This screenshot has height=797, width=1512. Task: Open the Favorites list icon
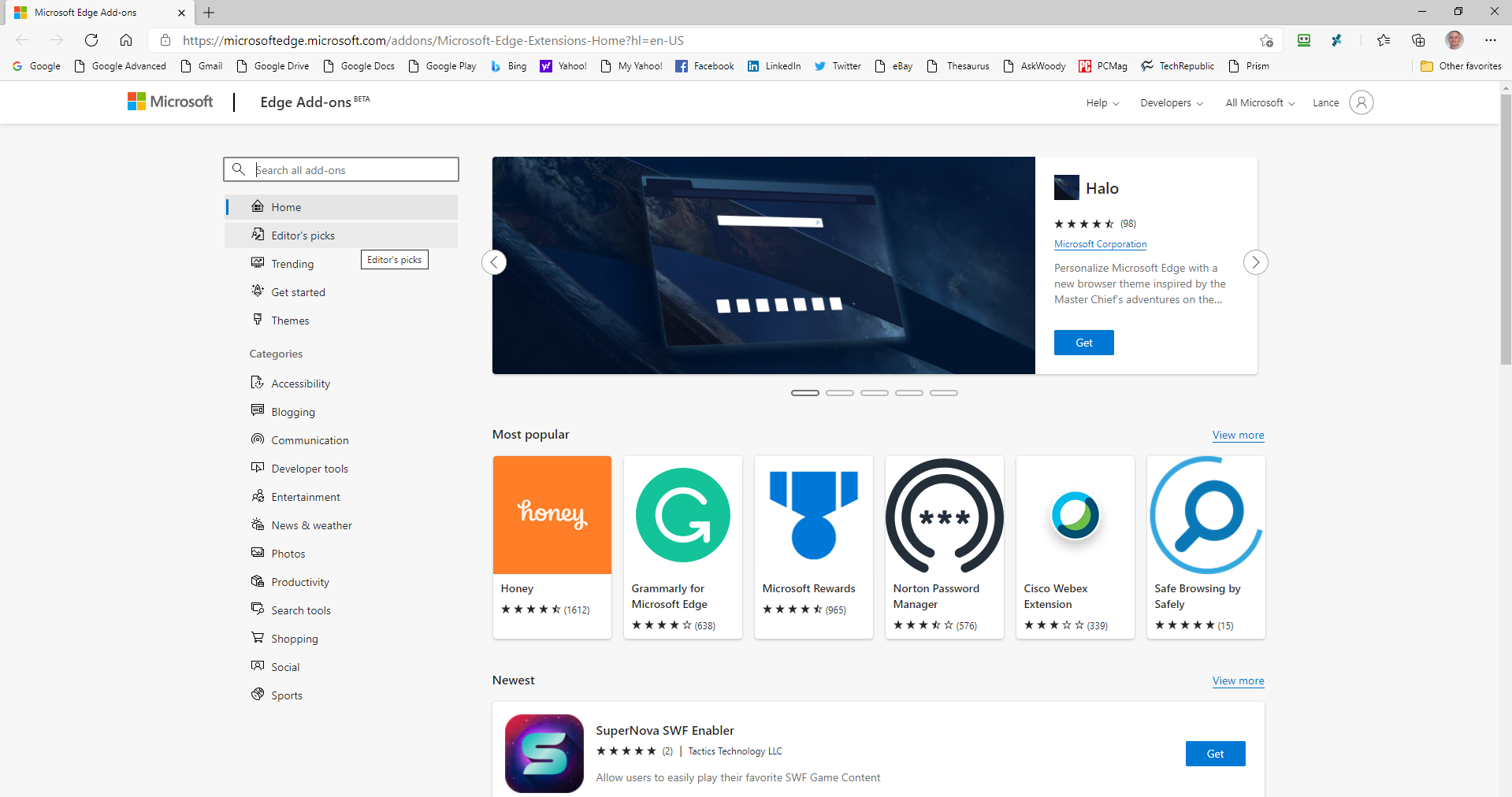pyautogui.click(x=1384, y=40)
